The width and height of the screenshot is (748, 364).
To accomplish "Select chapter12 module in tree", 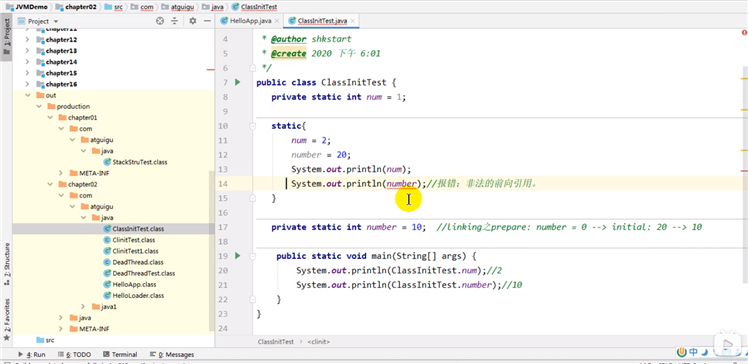I will (57, 40).
